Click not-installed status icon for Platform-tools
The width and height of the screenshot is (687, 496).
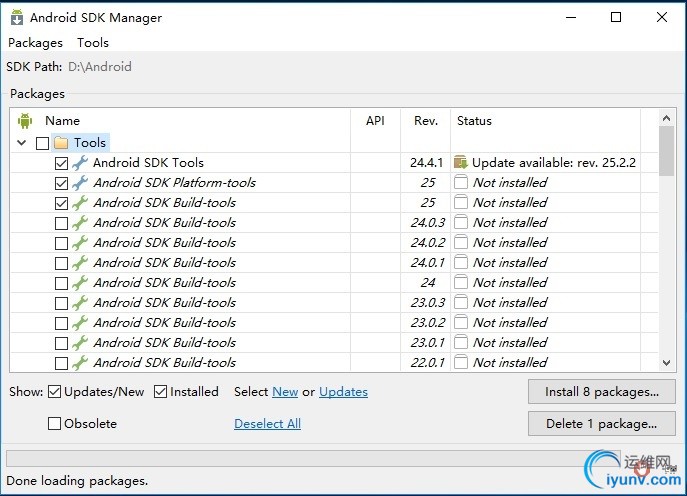(460, 182)
